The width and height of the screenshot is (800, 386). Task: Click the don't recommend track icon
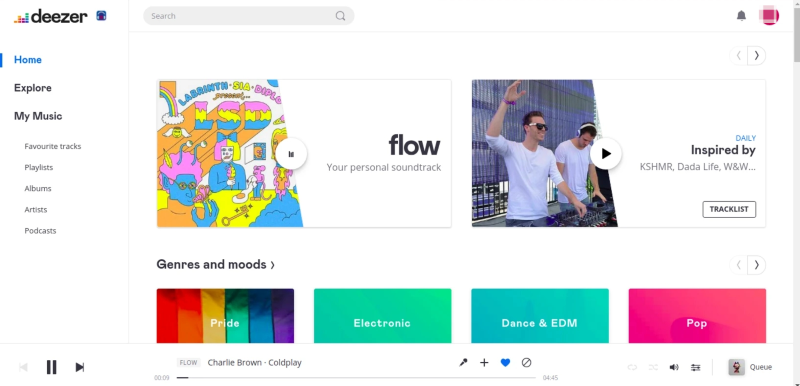click(527, 363)
